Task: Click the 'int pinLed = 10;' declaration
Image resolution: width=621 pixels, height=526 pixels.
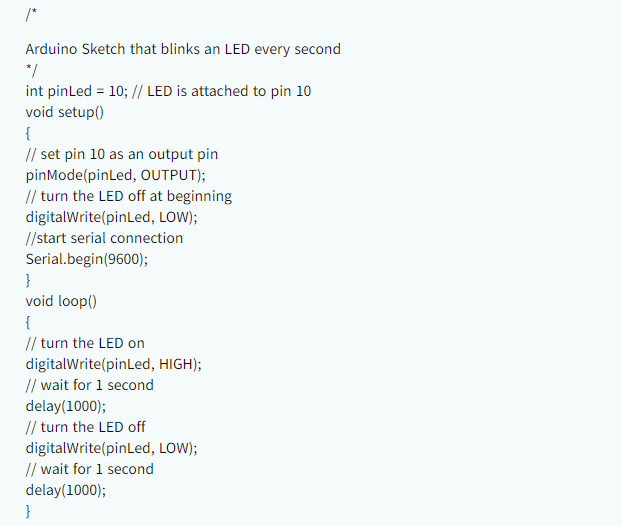Action: click(76, 91)
